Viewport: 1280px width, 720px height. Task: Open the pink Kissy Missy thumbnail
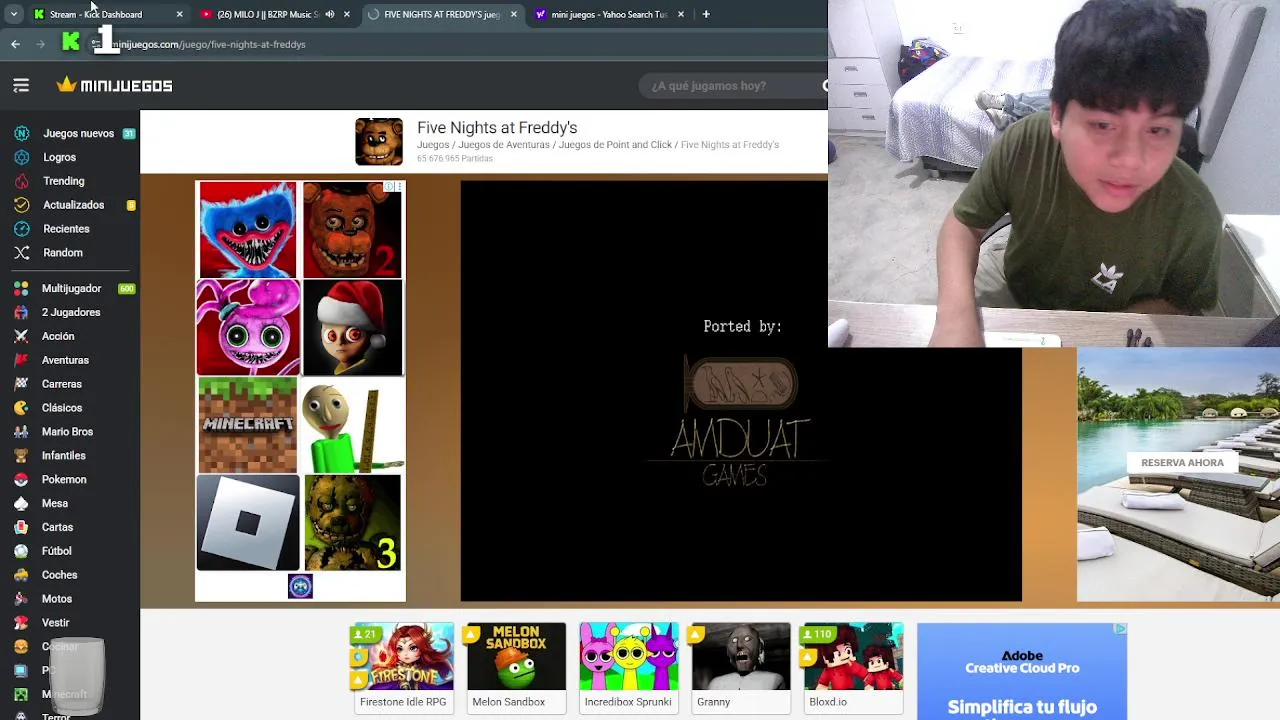tap(248, 328)
